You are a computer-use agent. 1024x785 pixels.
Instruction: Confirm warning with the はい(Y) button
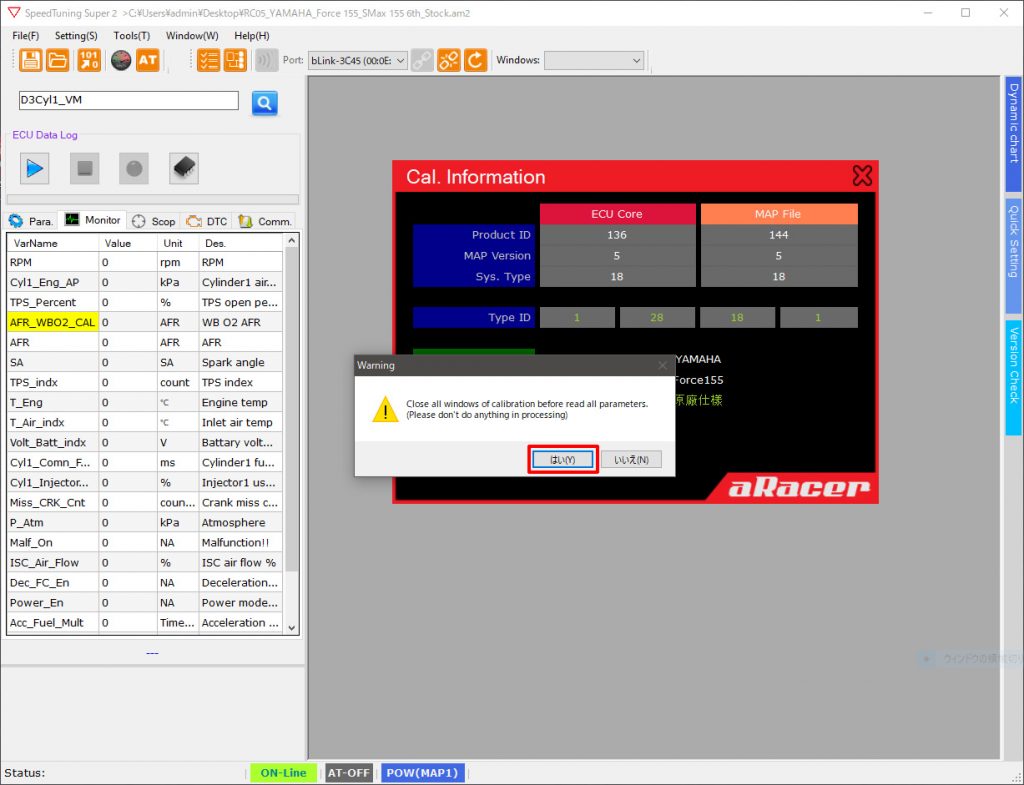[x=562, y=460]
